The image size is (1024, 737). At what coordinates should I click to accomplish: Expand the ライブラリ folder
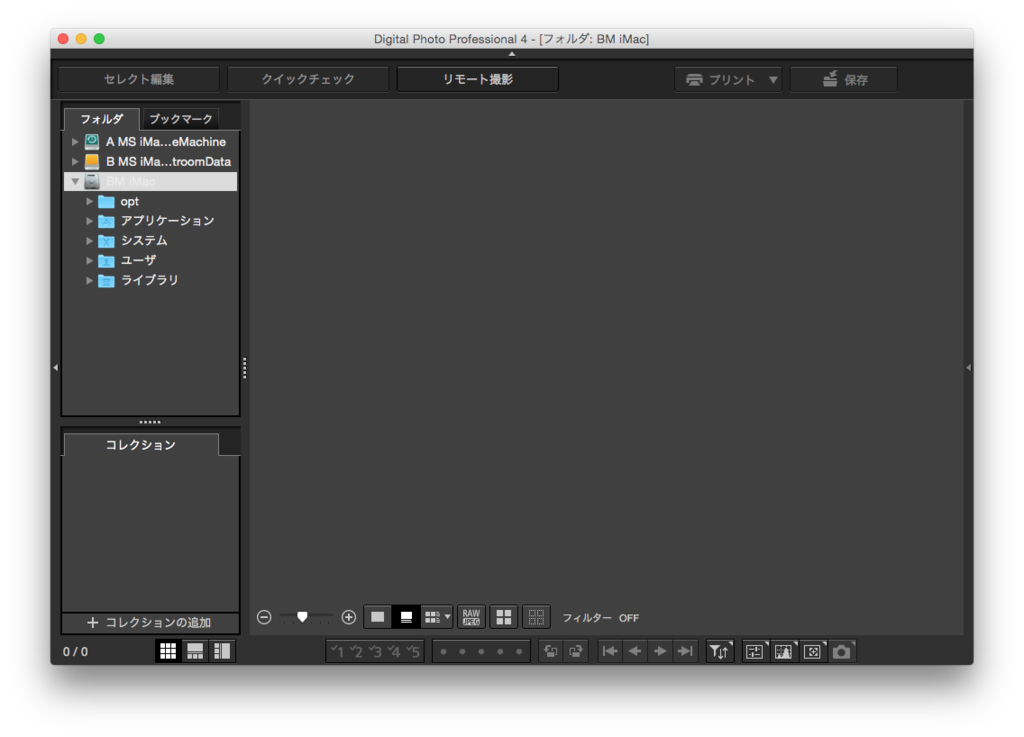(89, 281)
